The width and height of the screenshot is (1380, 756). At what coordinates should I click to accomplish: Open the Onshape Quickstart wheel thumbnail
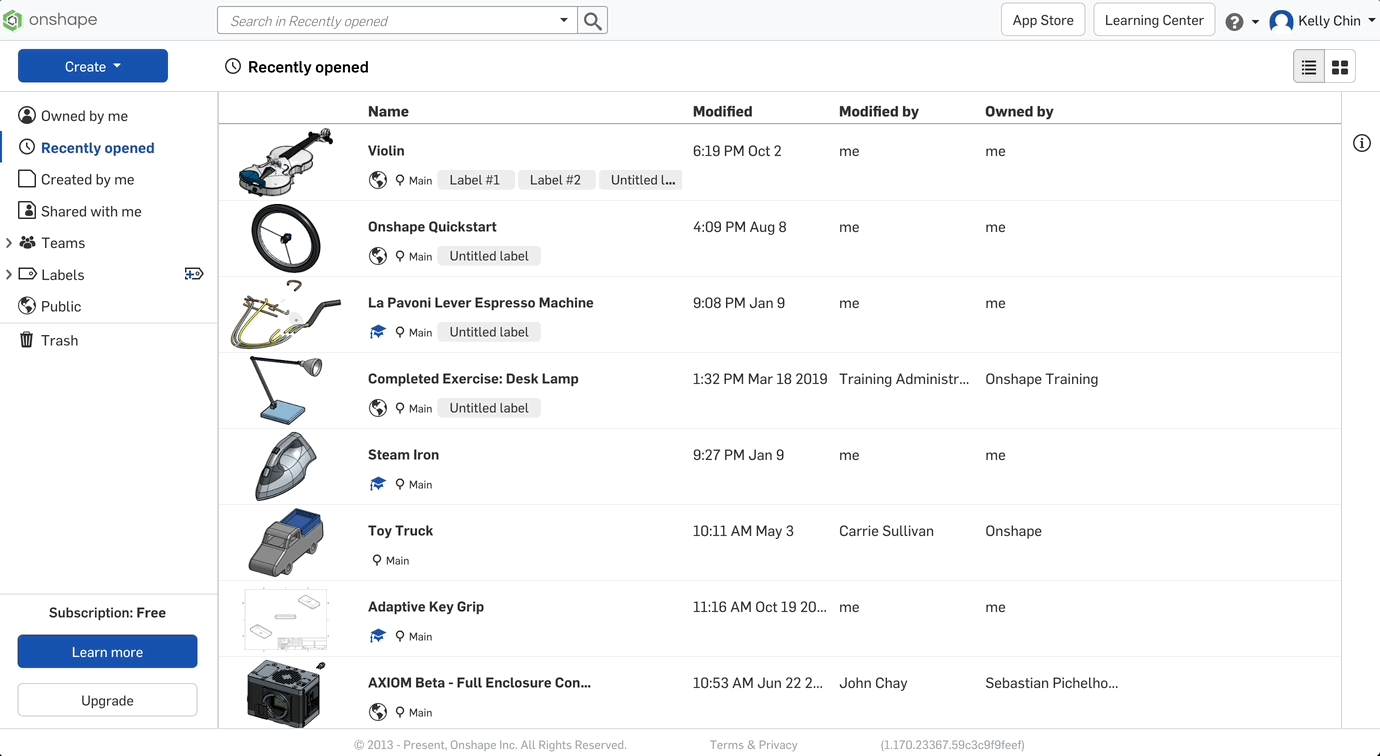click(285, 238)
